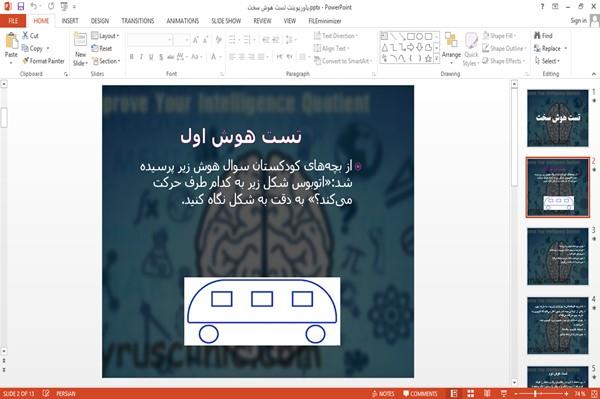Switch to the VIEW tab
Screen dimensions: 600x399
[x=290, y=21]
